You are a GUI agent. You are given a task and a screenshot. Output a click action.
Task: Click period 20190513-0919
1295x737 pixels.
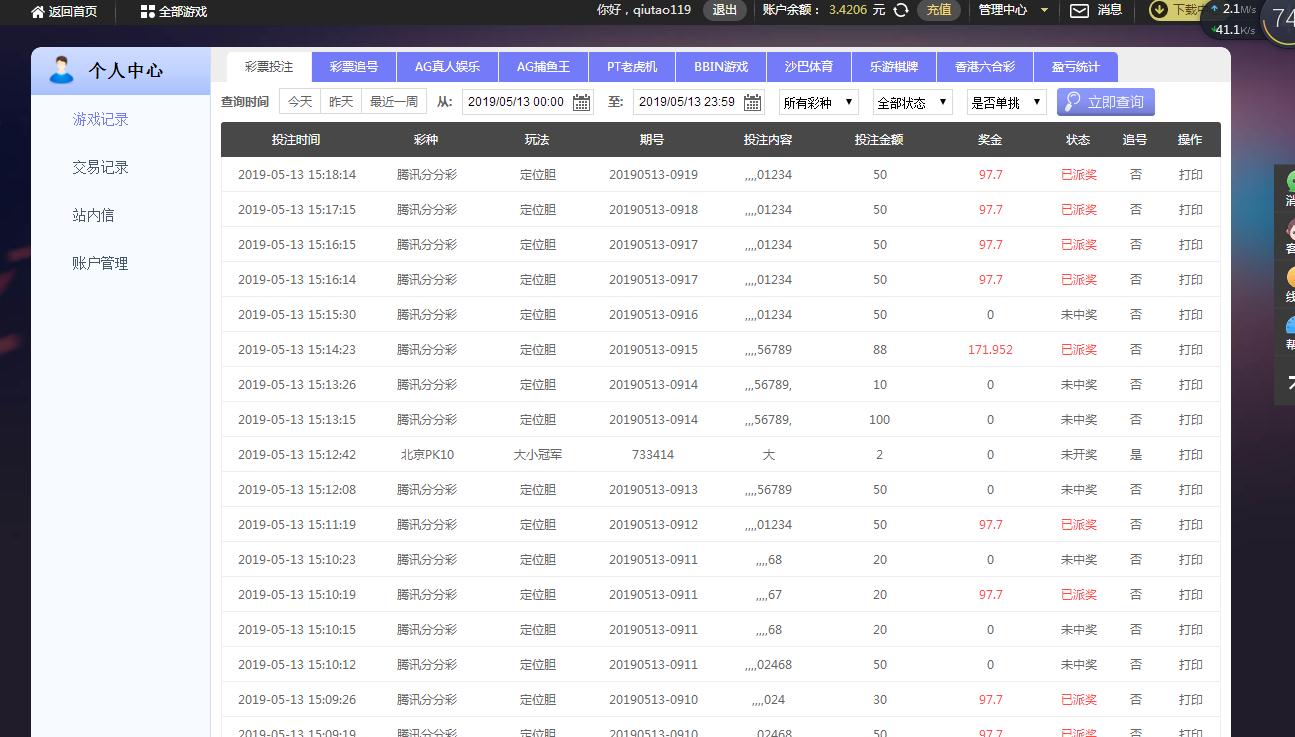point(653,175)
